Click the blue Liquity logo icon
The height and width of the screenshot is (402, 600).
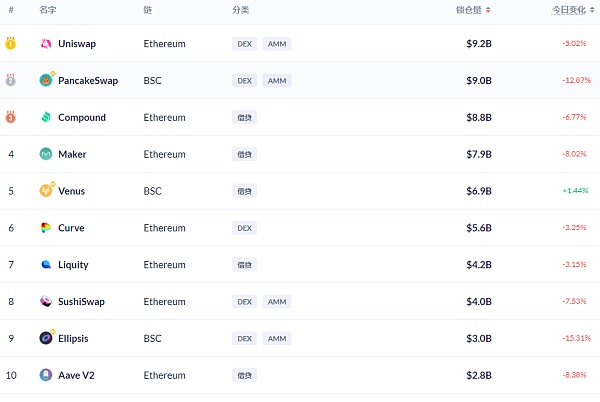[x=46, y=264]
